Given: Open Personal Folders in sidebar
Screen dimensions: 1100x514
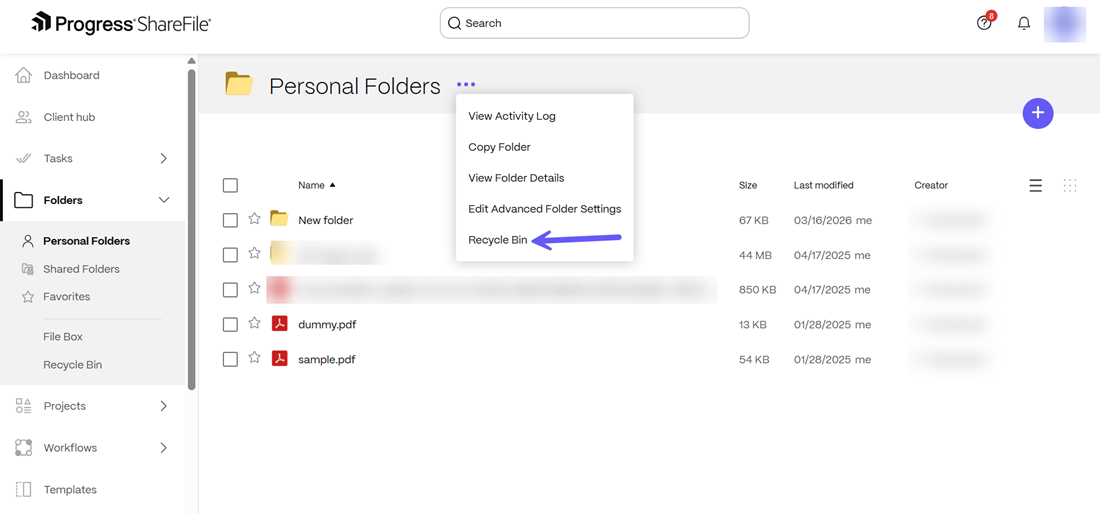Looking at the screenshot, I should click(x=86, y=241).
